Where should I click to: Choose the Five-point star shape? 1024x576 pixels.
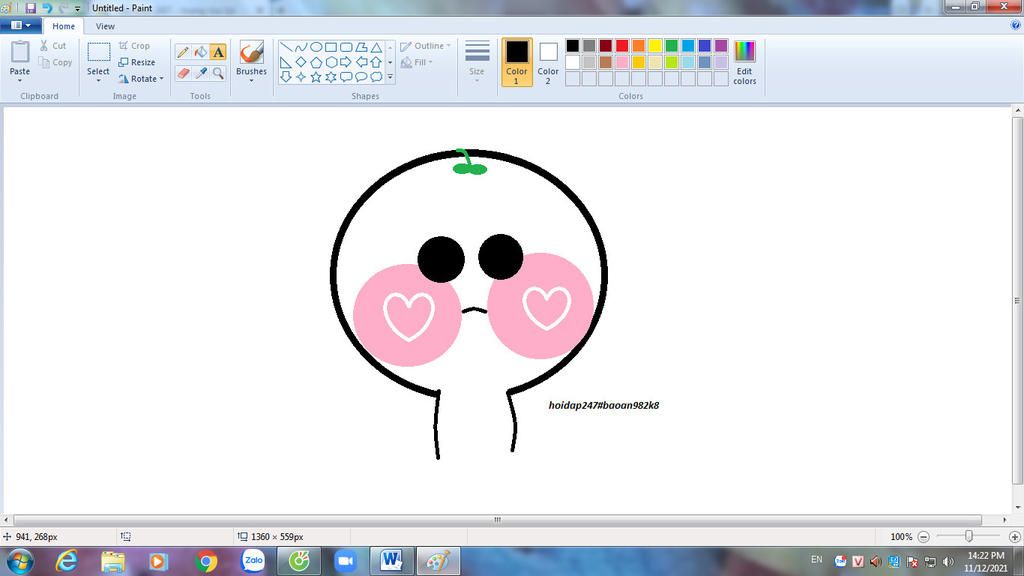coord(316,77)
